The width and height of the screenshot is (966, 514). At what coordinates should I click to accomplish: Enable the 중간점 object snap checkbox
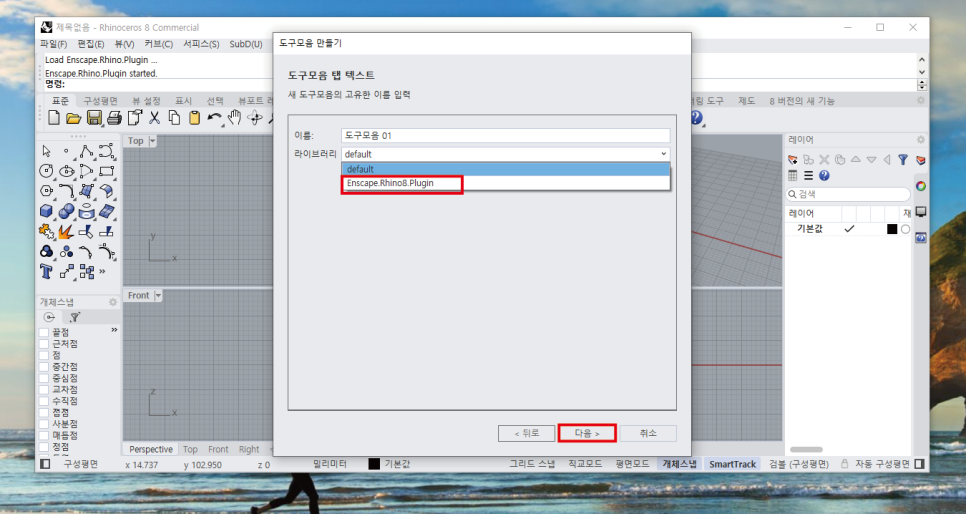[x=44, y=367]
